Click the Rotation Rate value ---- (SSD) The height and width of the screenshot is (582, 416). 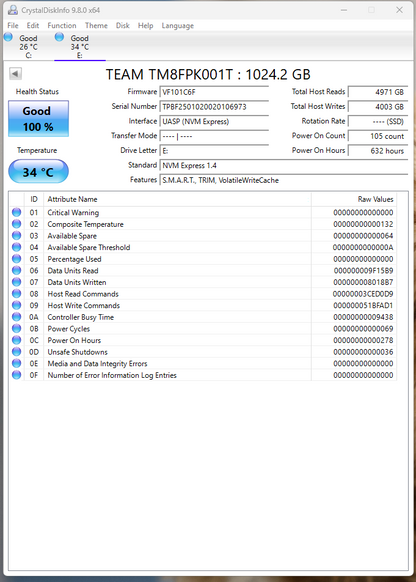point(378,121)
